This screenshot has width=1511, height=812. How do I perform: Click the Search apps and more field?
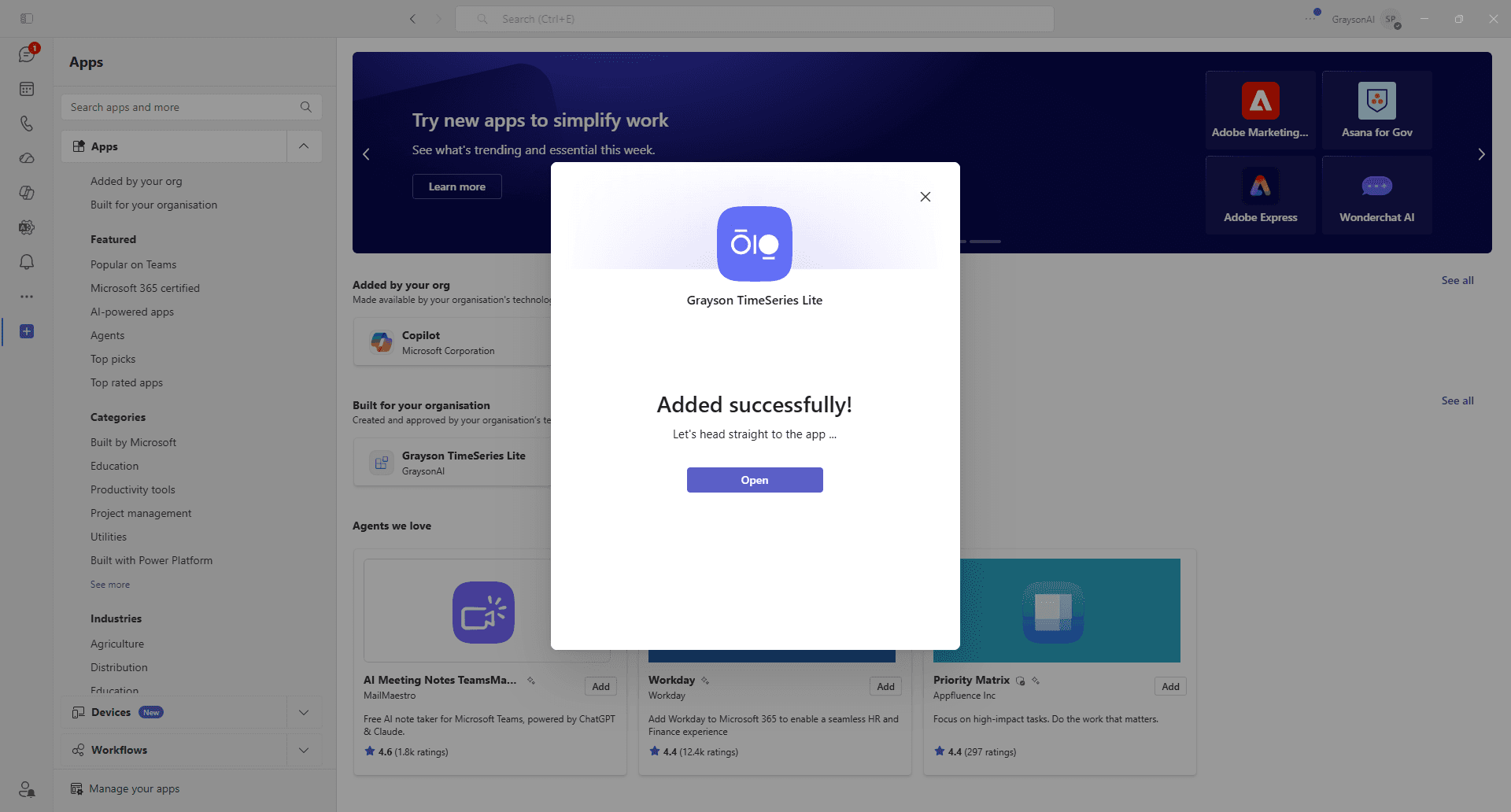[x=192, y=107]
